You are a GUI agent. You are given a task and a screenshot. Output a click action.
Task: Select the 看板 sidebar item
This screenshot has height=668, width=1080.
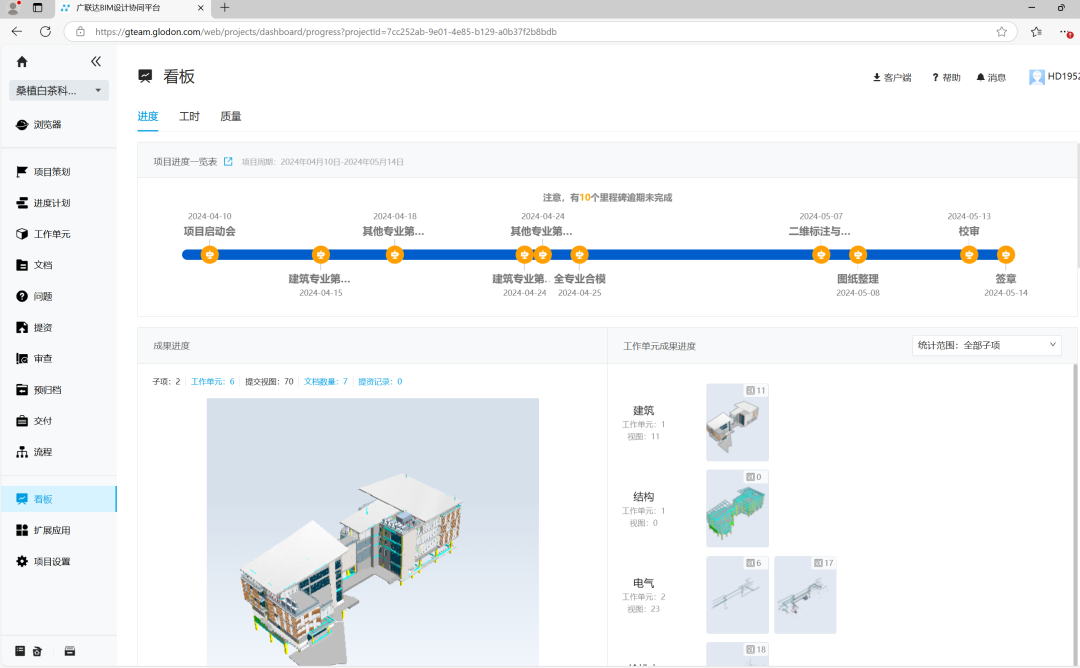(x=59, y=499)
